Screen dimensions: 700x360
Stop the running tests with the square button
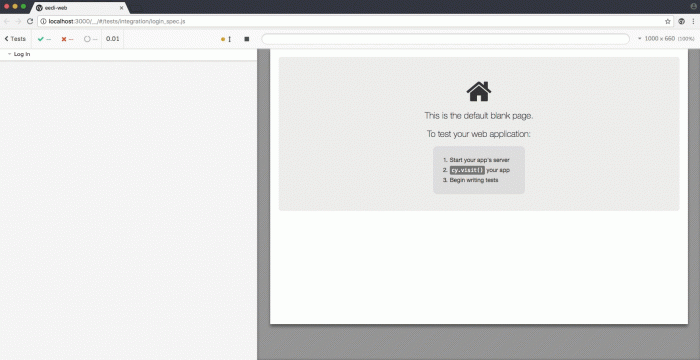[246, 39]
